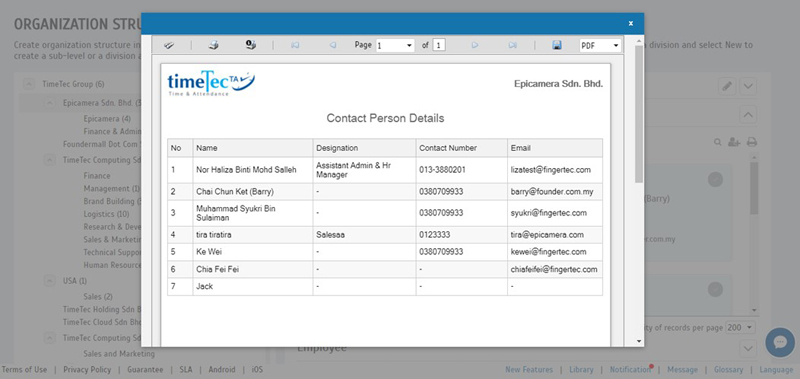
Task: Jump to last report page
Action: point(513,45)
